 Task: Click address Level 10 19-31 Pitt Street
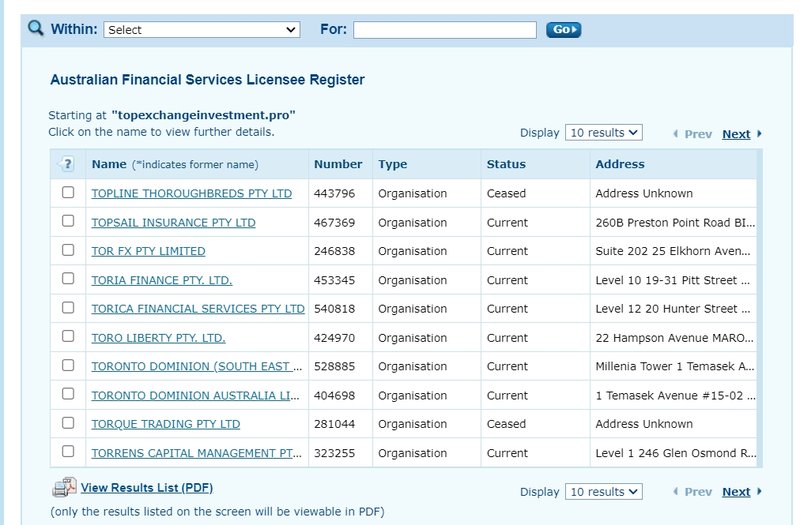click(672, 280)
